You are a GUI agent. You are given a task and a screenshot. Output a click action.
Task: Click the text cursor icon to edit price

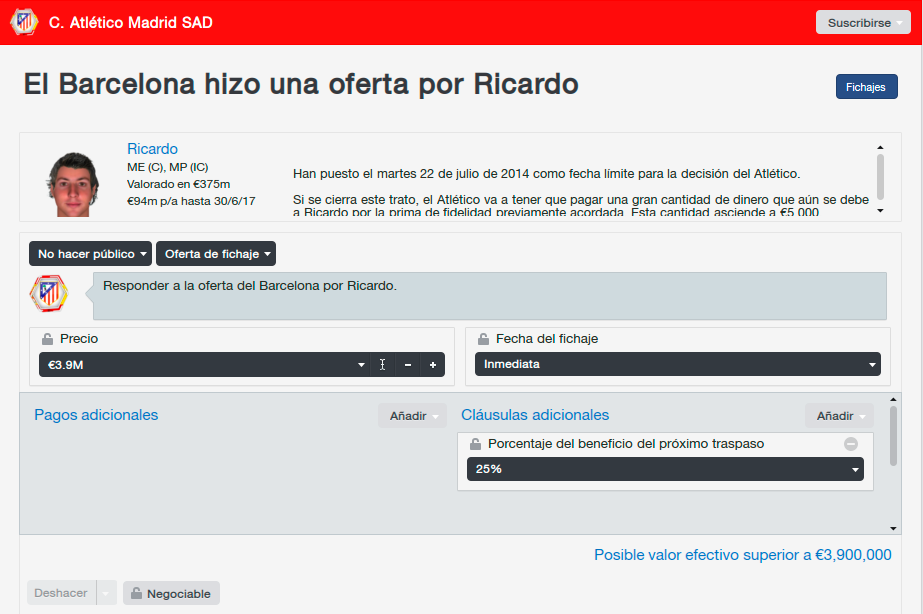(x=383, y=365)
